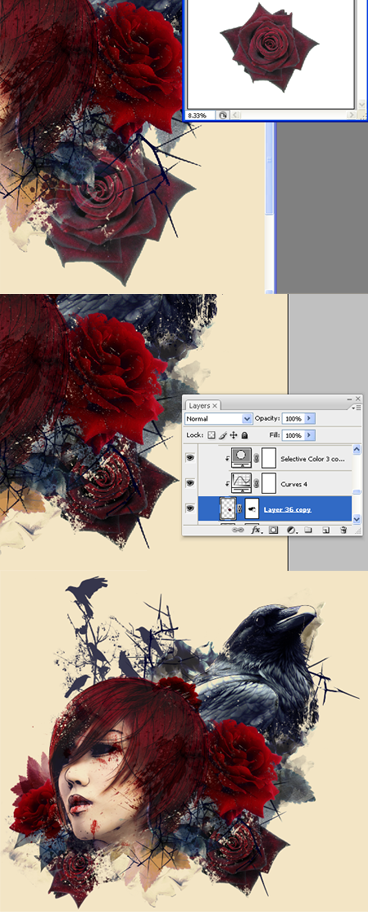
Task: Click the rose image in document window
Action: [269, 48]
